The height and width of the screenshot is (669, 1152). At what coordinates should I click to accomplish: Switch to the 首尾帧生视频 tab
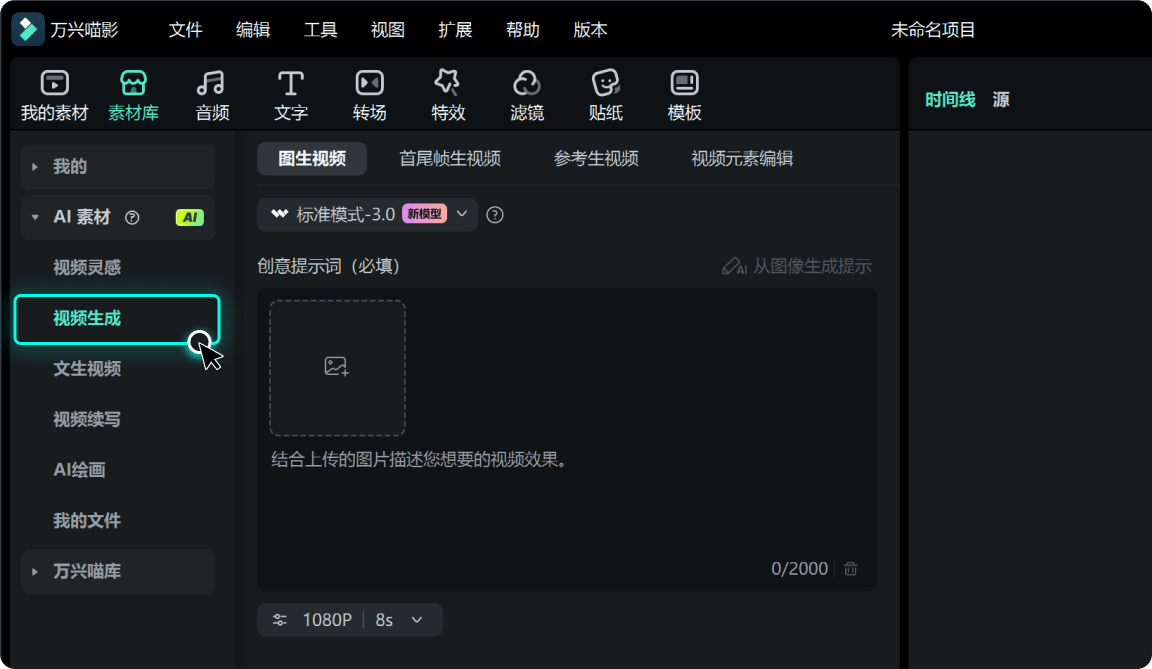pyautogui.click(x=450, y=159)
